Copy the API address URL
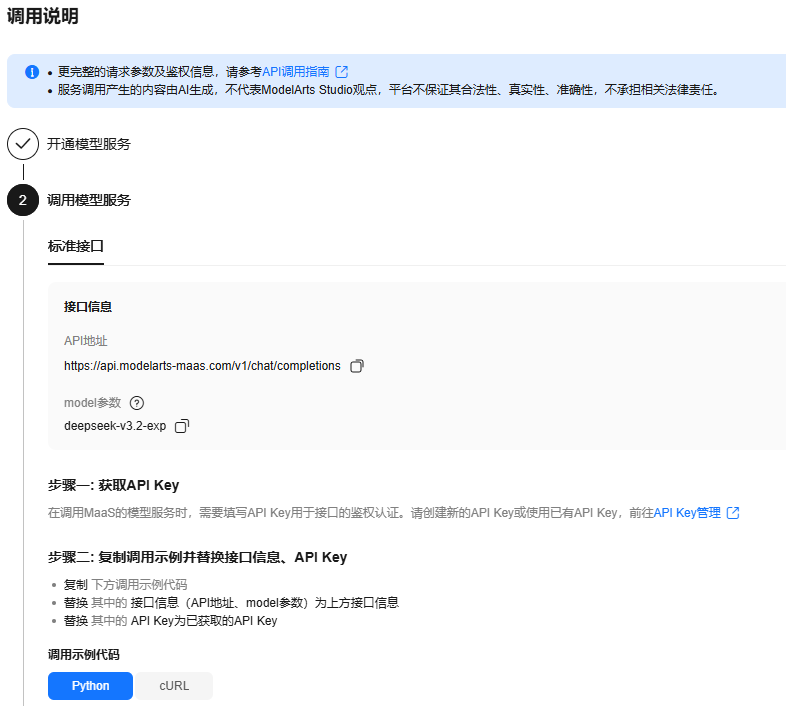The image size is (786, 706). (357, 366)
